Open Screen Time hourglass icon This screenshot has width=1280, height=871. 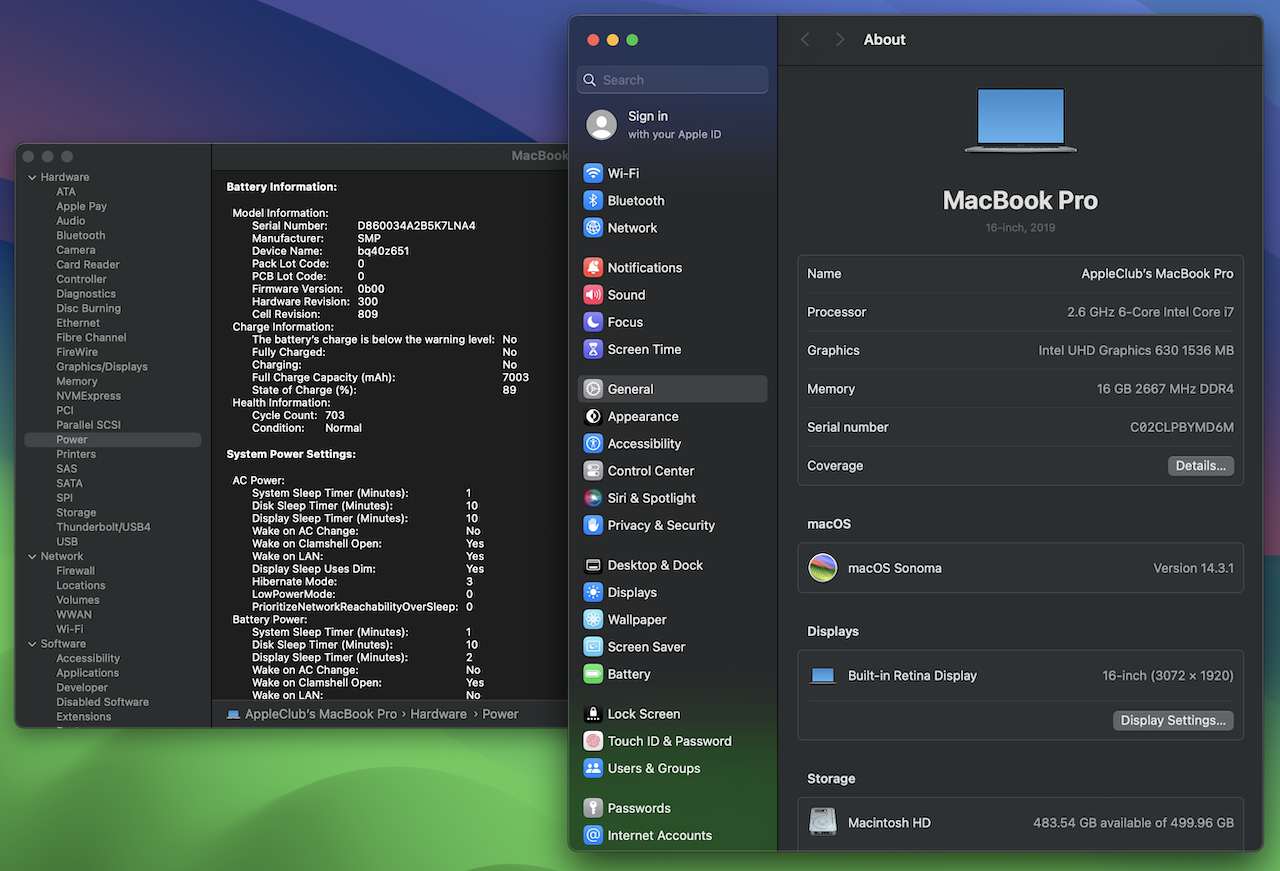point(593,349)
